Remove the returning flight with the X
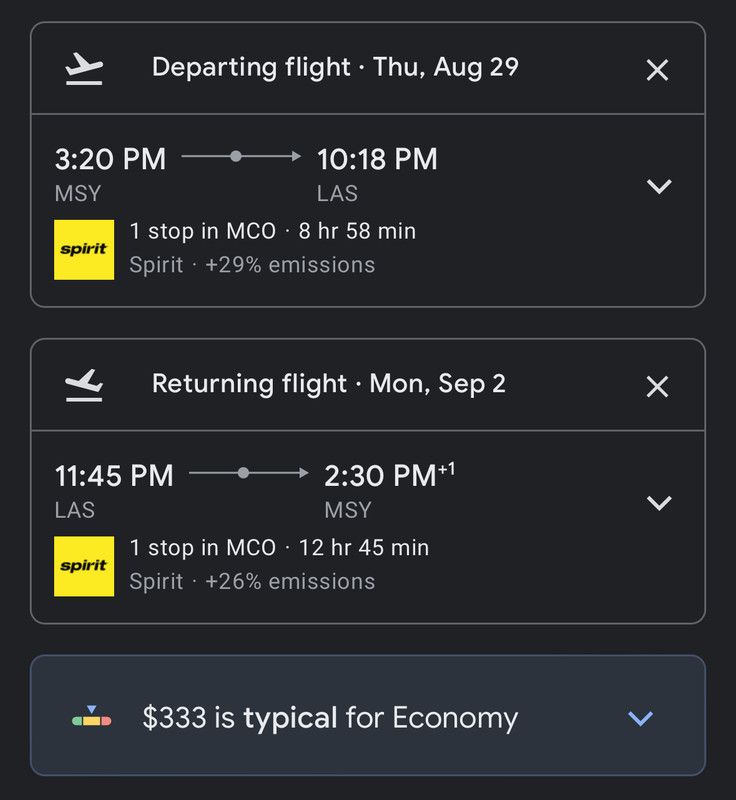This screenshot has width=736, height=800. [657, 386]
